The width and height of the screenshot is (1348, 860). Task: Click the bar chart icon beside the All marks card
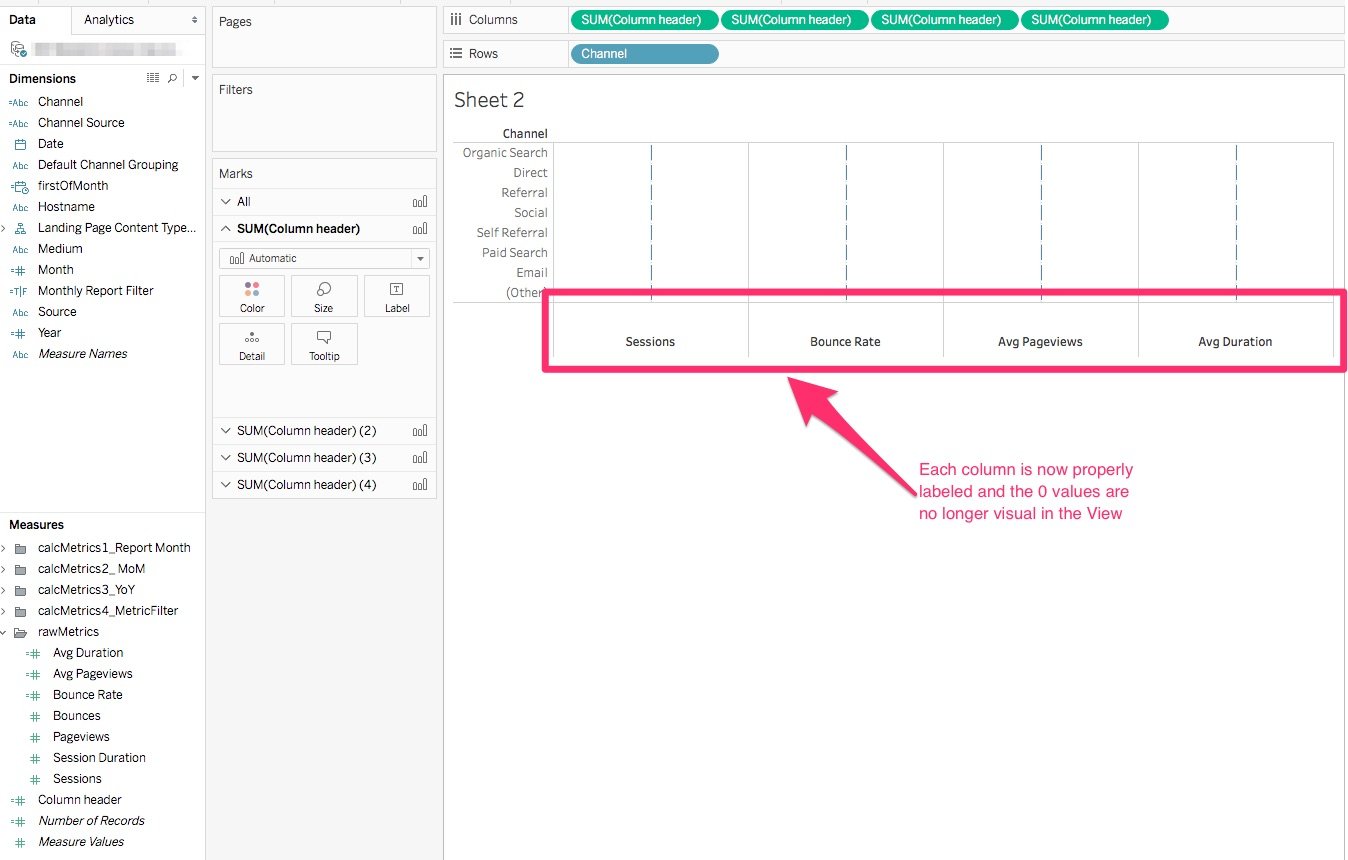coord(419,201)
